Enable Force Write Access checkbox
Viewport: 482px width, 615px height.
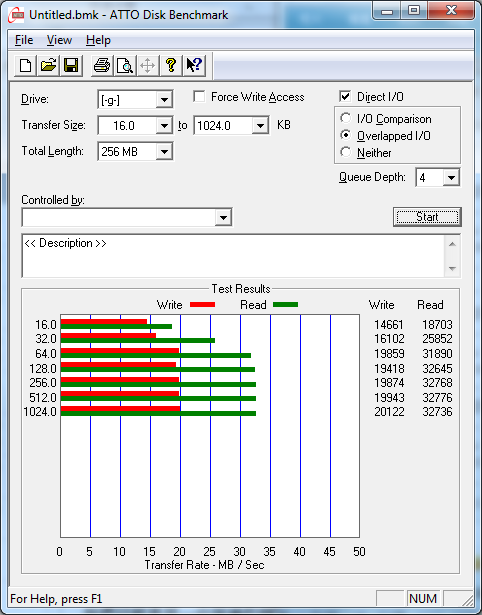click(x=199, y=96)
